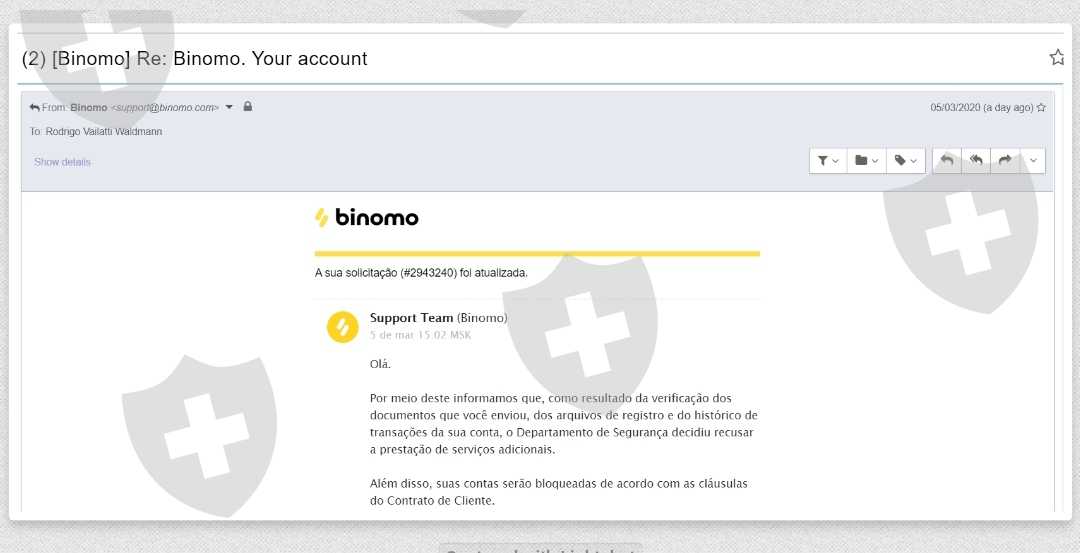Screen dimensions: 1080x553
Task: Toggle the star beside the message date
Action: (x=1041, y=107)
